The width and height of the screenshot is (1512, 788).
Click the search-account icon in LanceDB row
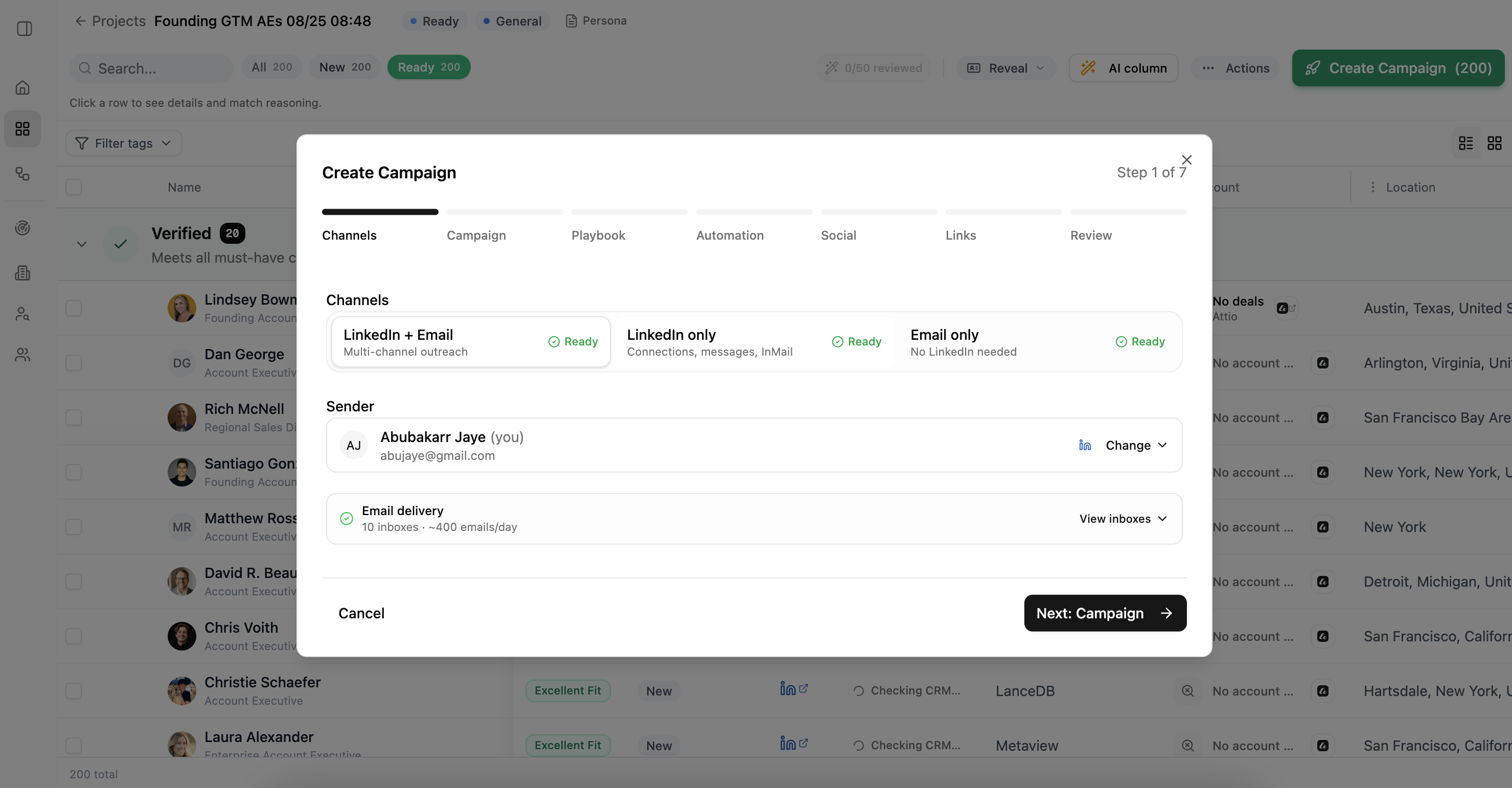[x=1187, y=691]
